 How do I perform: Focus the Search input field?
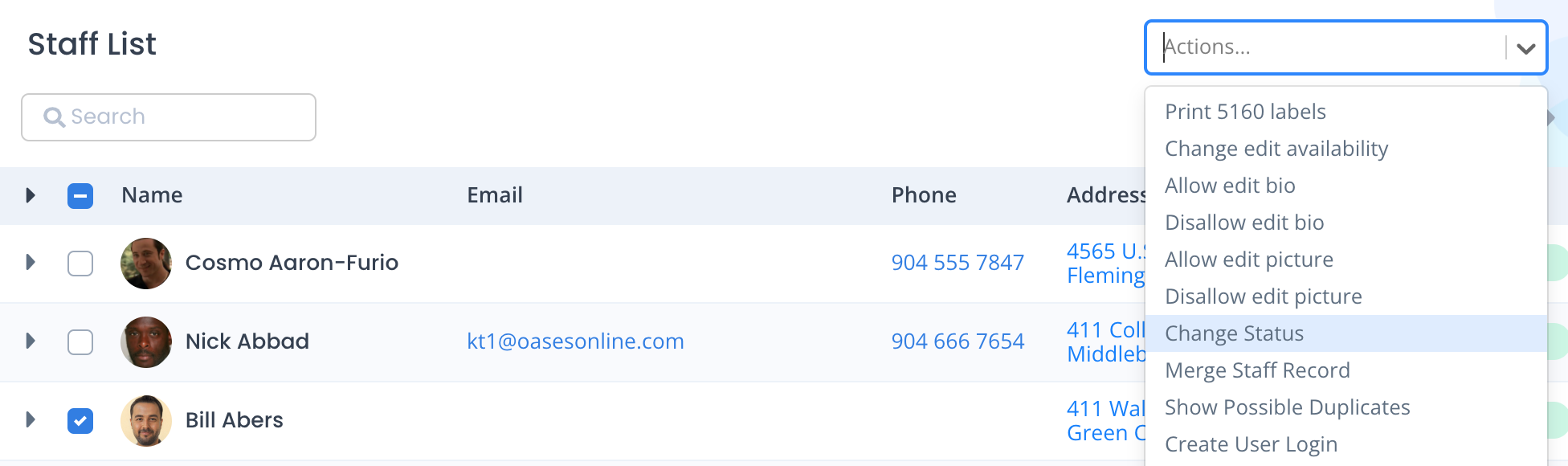tap(185, 117)
